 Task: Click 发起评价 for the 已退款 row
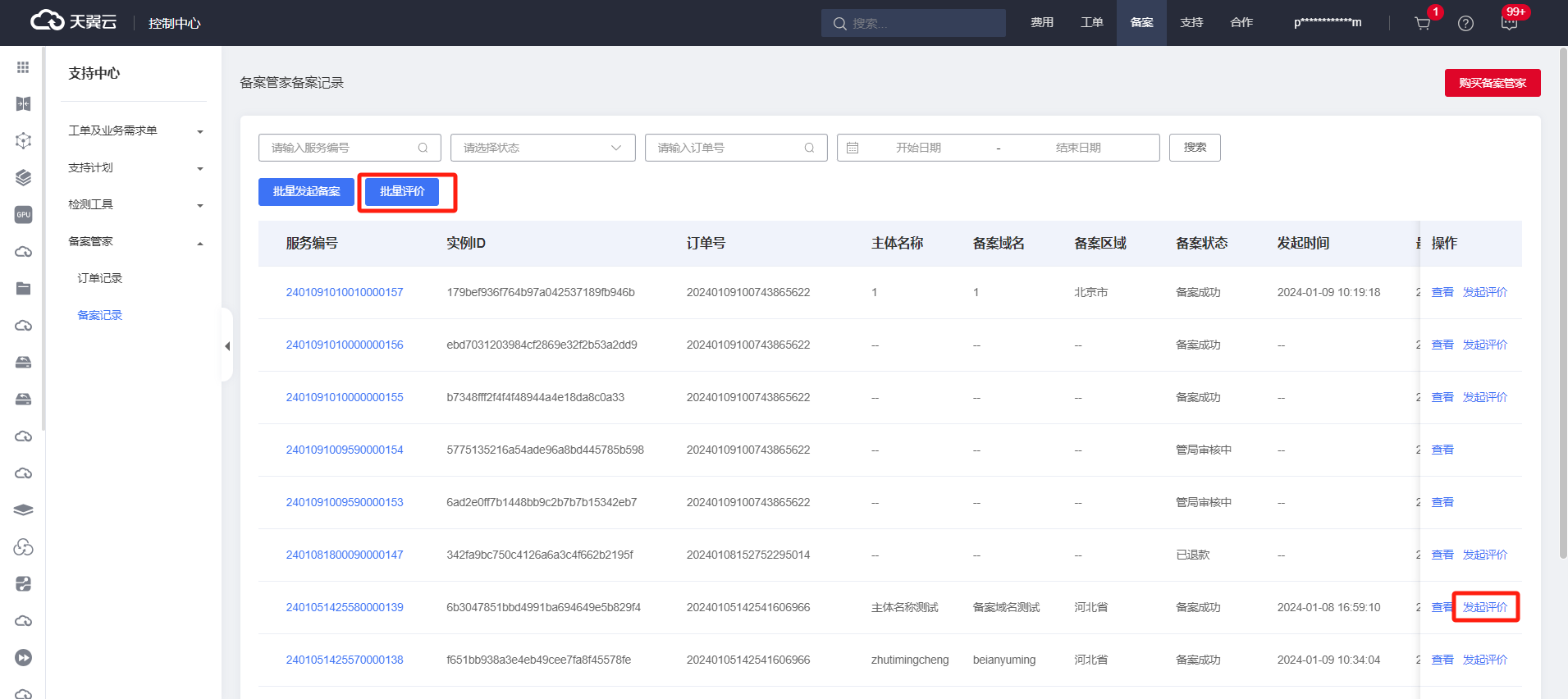point(1485,555)
